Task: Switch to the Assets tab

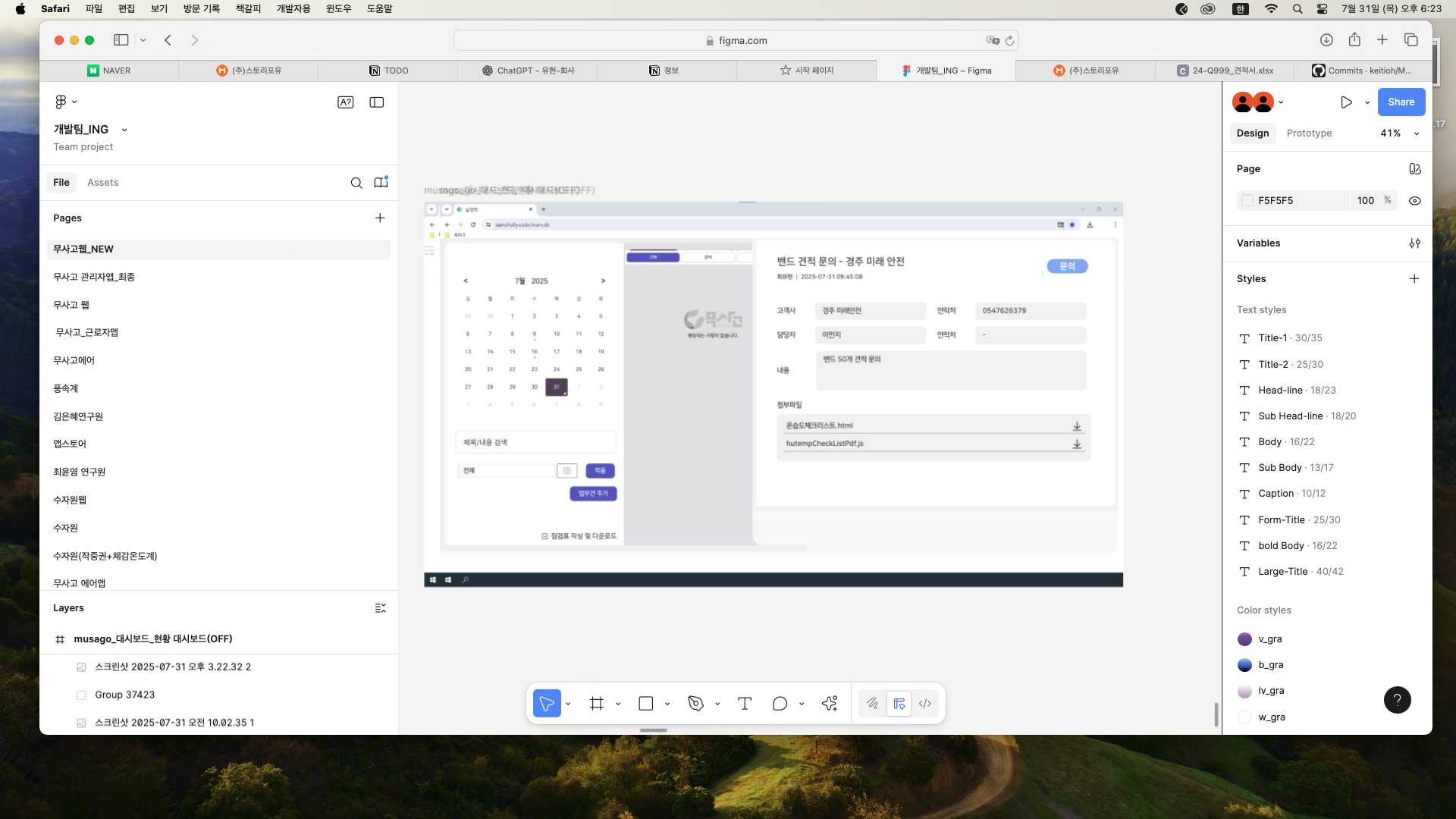Action: (102, 183)
